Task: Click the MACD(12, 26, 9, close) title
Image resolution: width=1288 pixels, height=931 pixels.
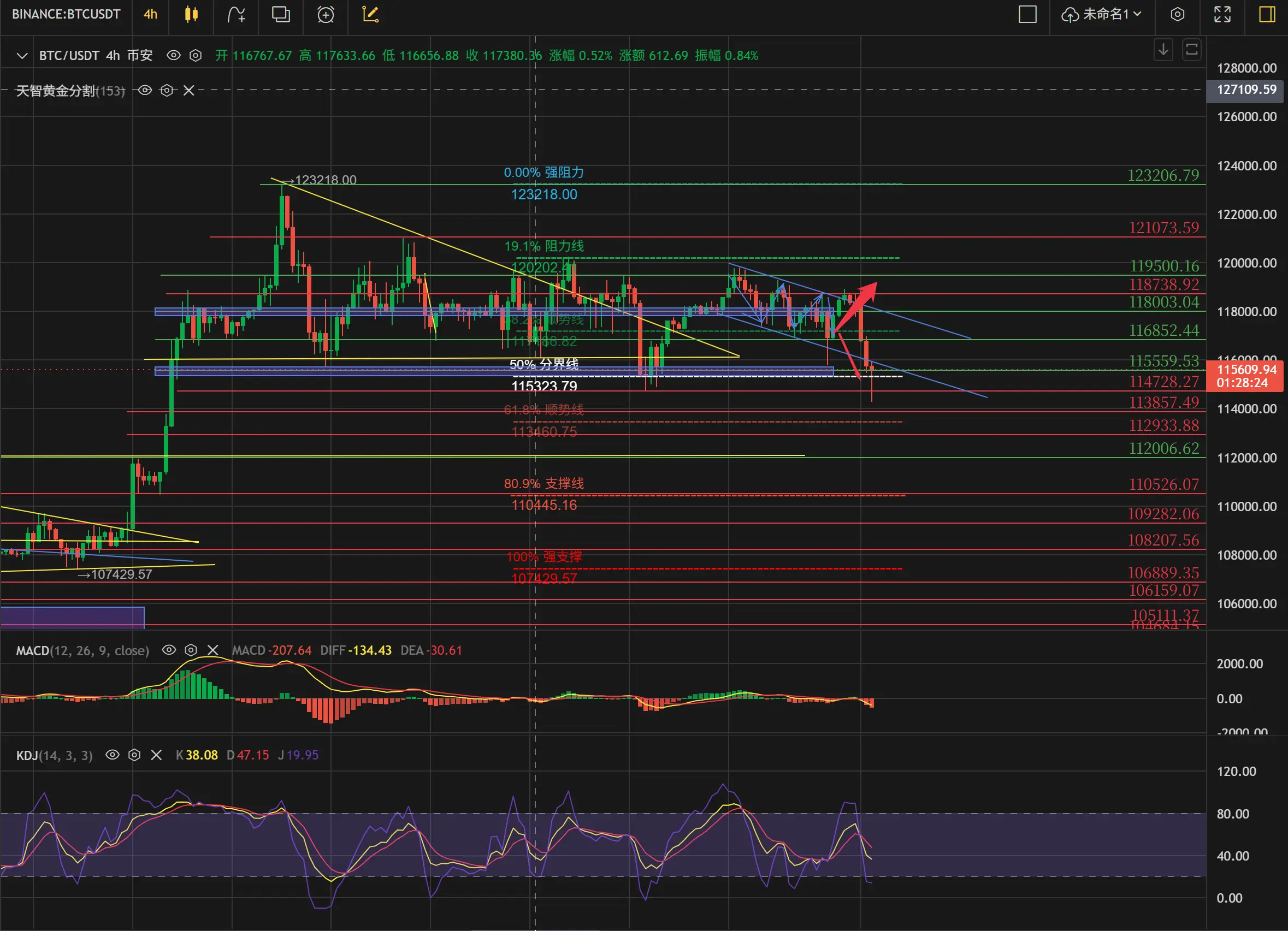Action: tap(82, 650)
